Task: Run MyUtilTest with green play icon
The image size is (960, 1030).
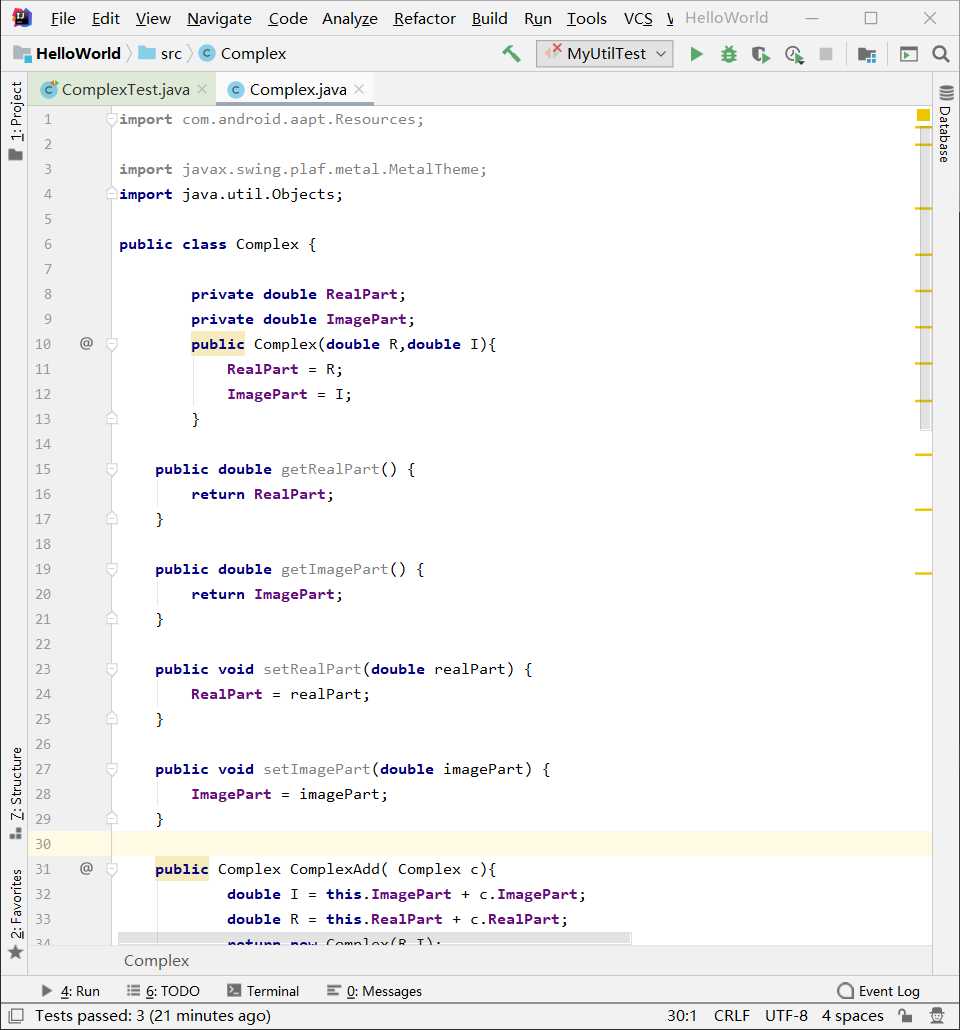Action: pos(696,54)
